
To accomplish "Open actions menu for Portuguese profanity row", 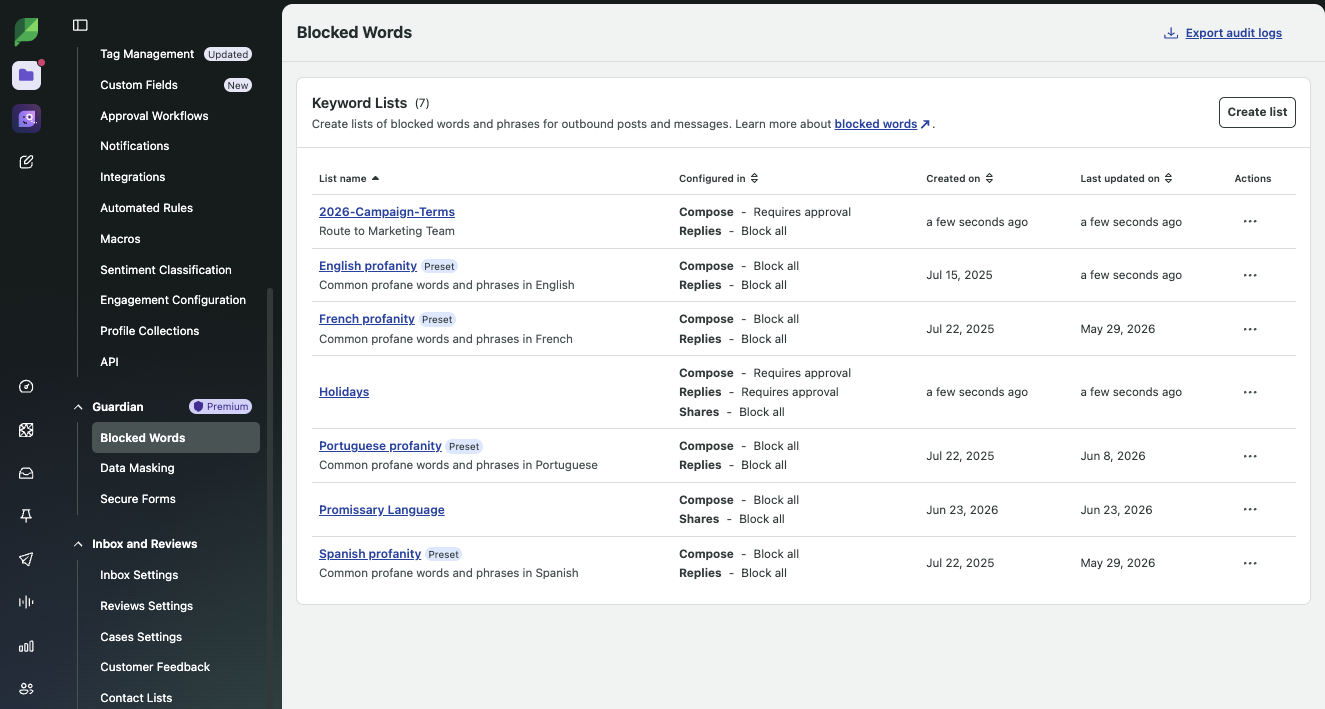I will 1250,456.
